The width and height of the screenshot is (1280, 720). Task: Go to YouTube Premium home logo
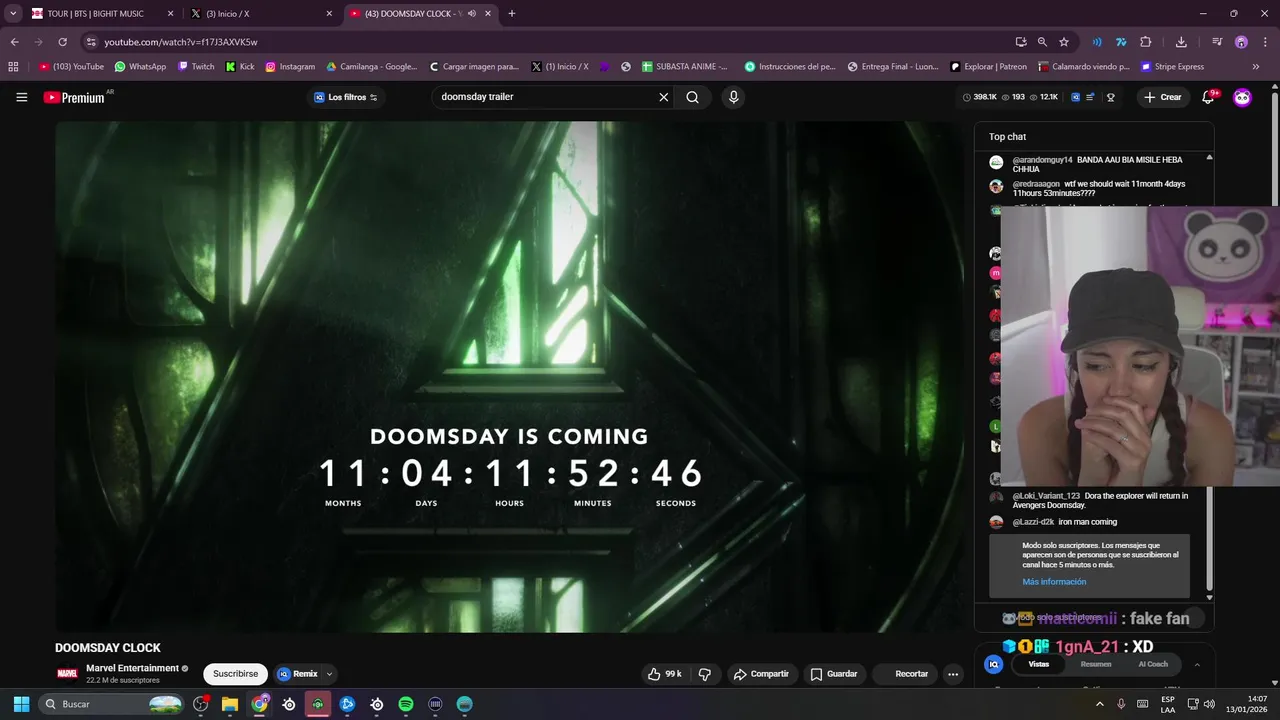tap(74, 97)
